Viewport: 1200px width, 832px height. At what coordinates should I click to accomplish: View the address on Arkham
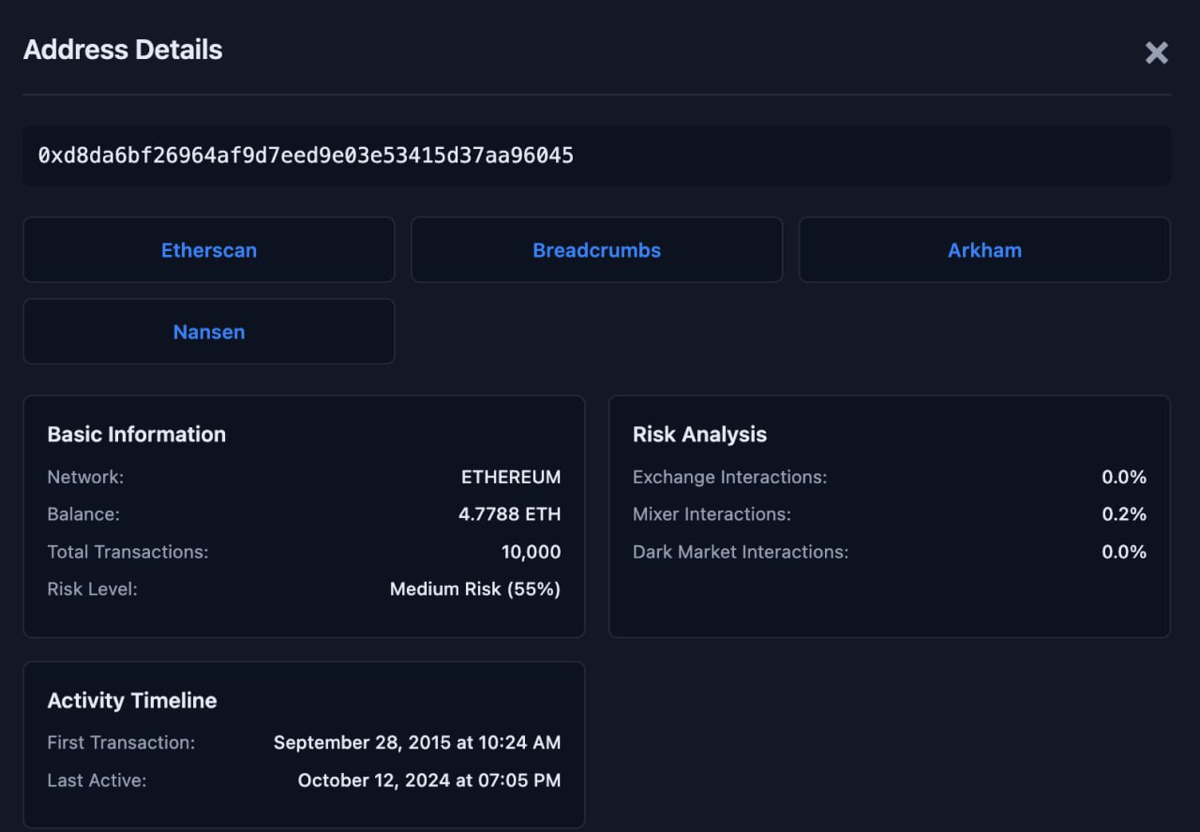coord(984,250)
